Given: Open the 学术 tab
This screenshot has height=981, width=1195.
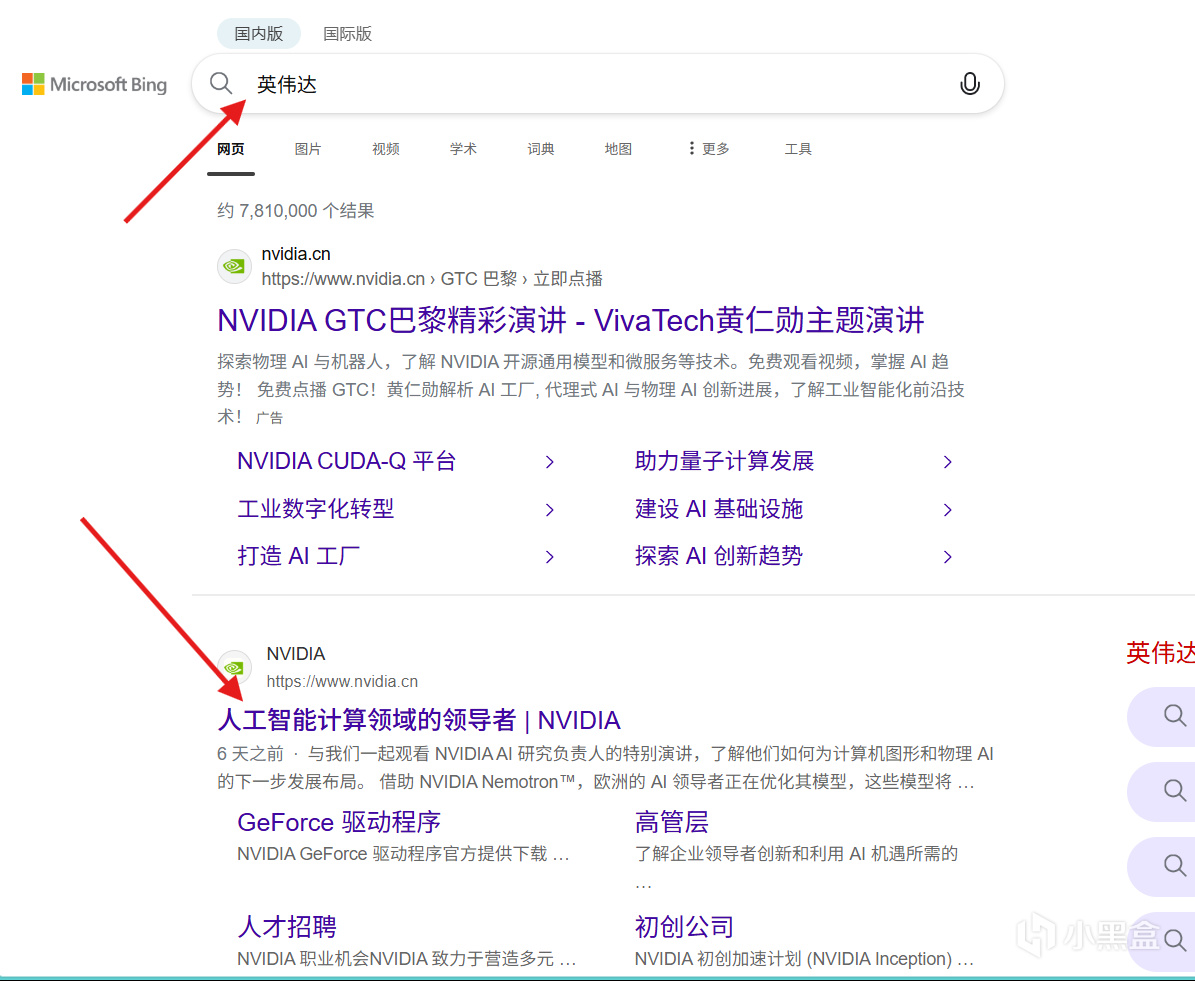Looking at the screenshot, I should pos(463,149).
